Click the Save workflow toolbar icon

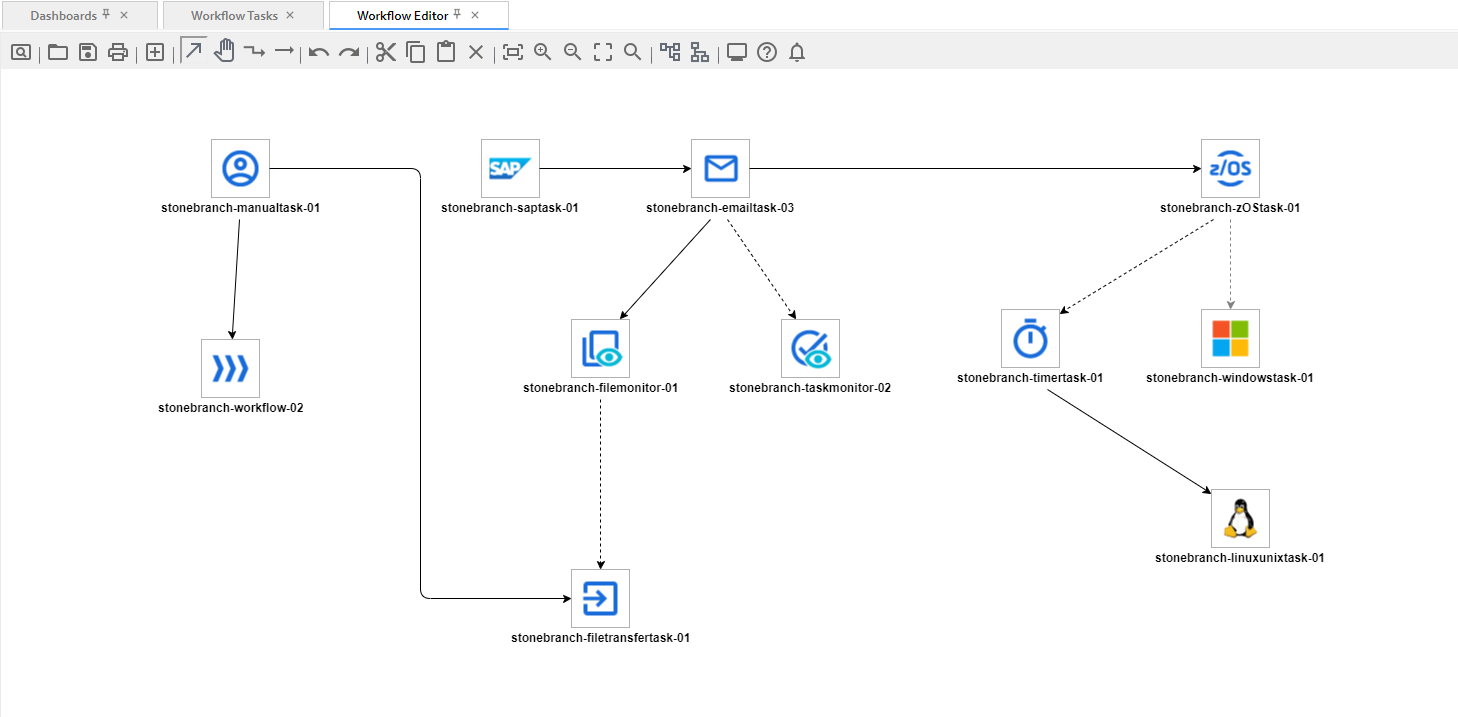[88, 52]
